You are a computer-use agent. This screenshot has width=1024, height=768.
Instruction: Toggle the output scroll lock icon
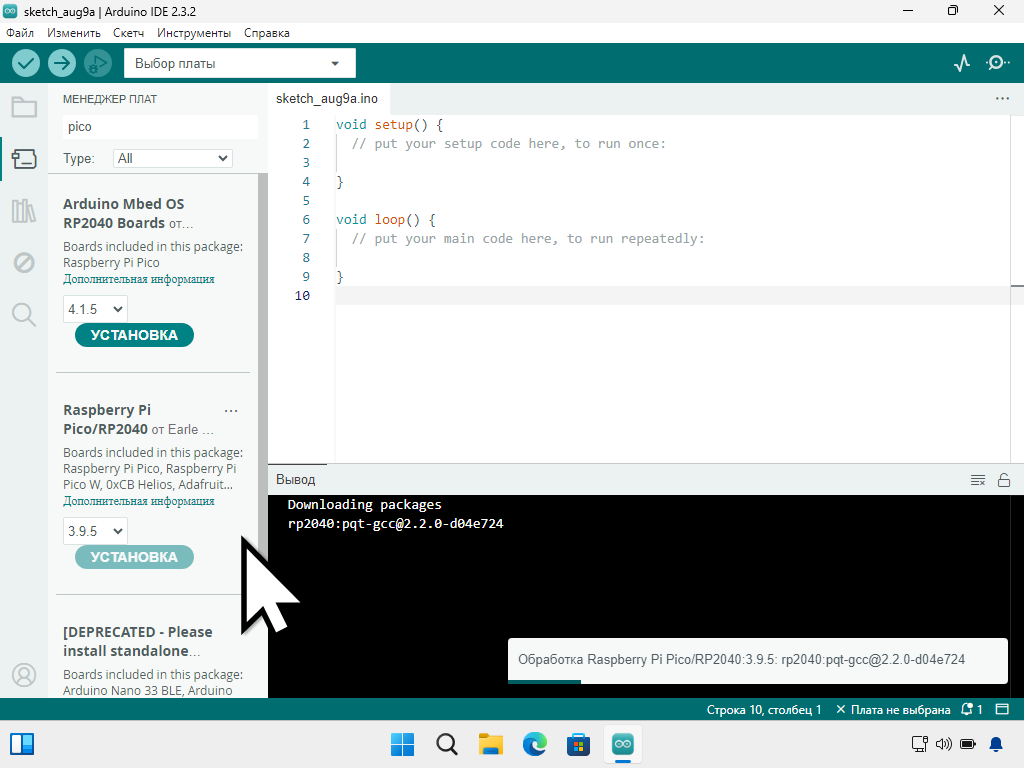[x=1004, y=481]
